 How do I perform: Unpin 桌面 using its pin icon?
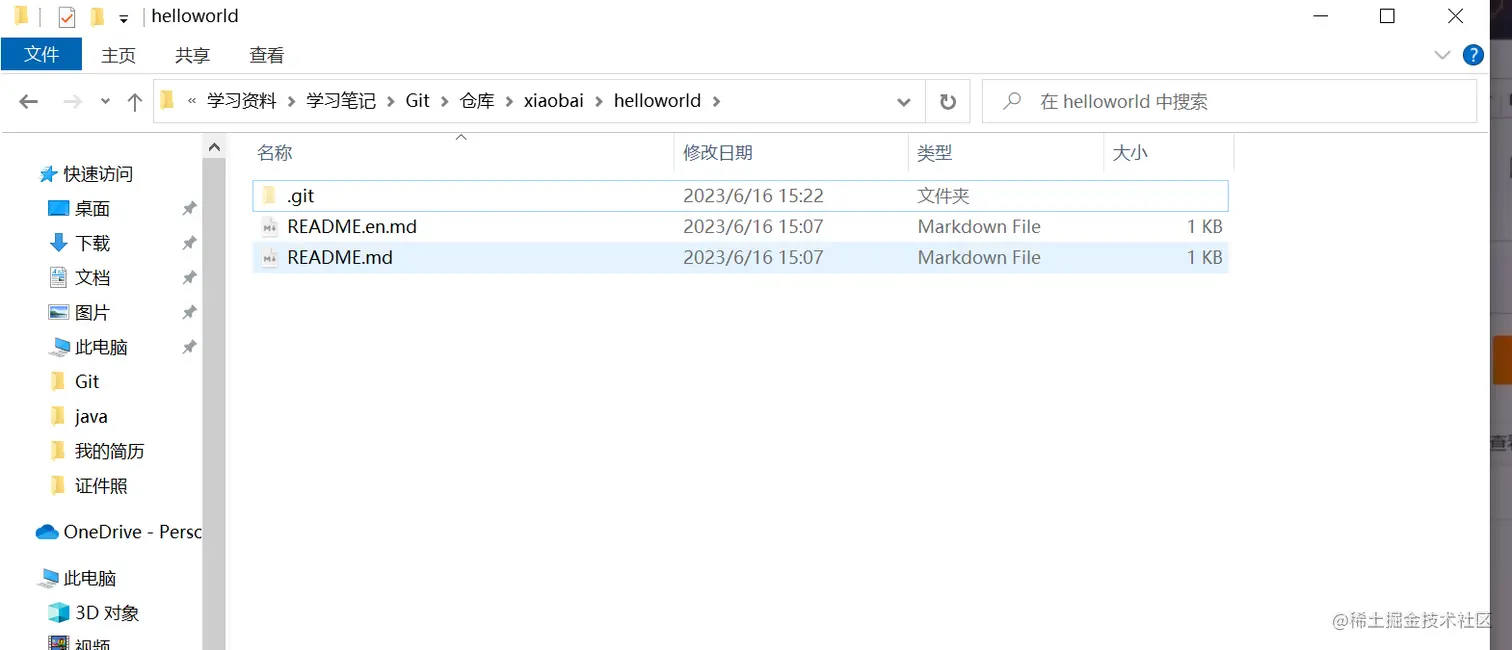(x=188, y=209)
